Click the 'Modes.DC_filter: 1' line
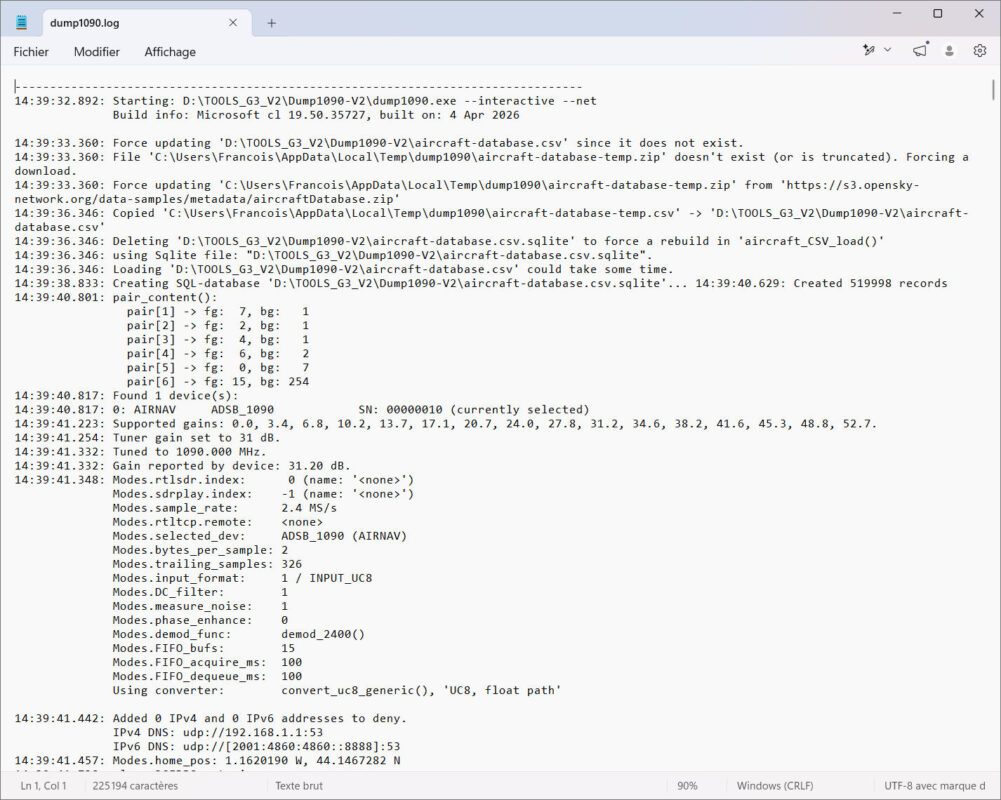 tap(200, 592)
